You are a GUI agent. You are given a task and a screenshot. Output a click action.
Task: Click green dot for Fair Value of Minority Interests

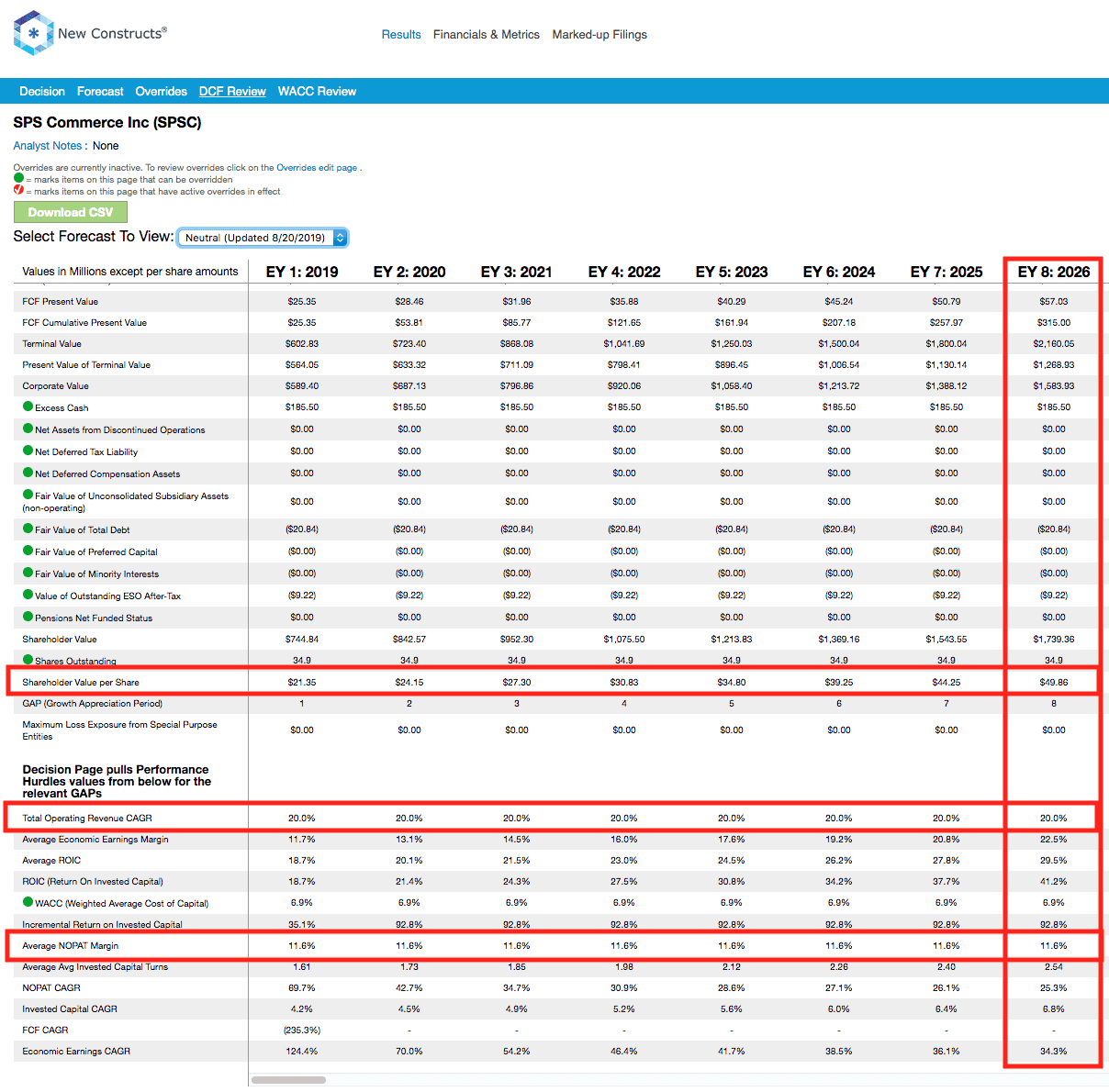[x=28, y=573]
